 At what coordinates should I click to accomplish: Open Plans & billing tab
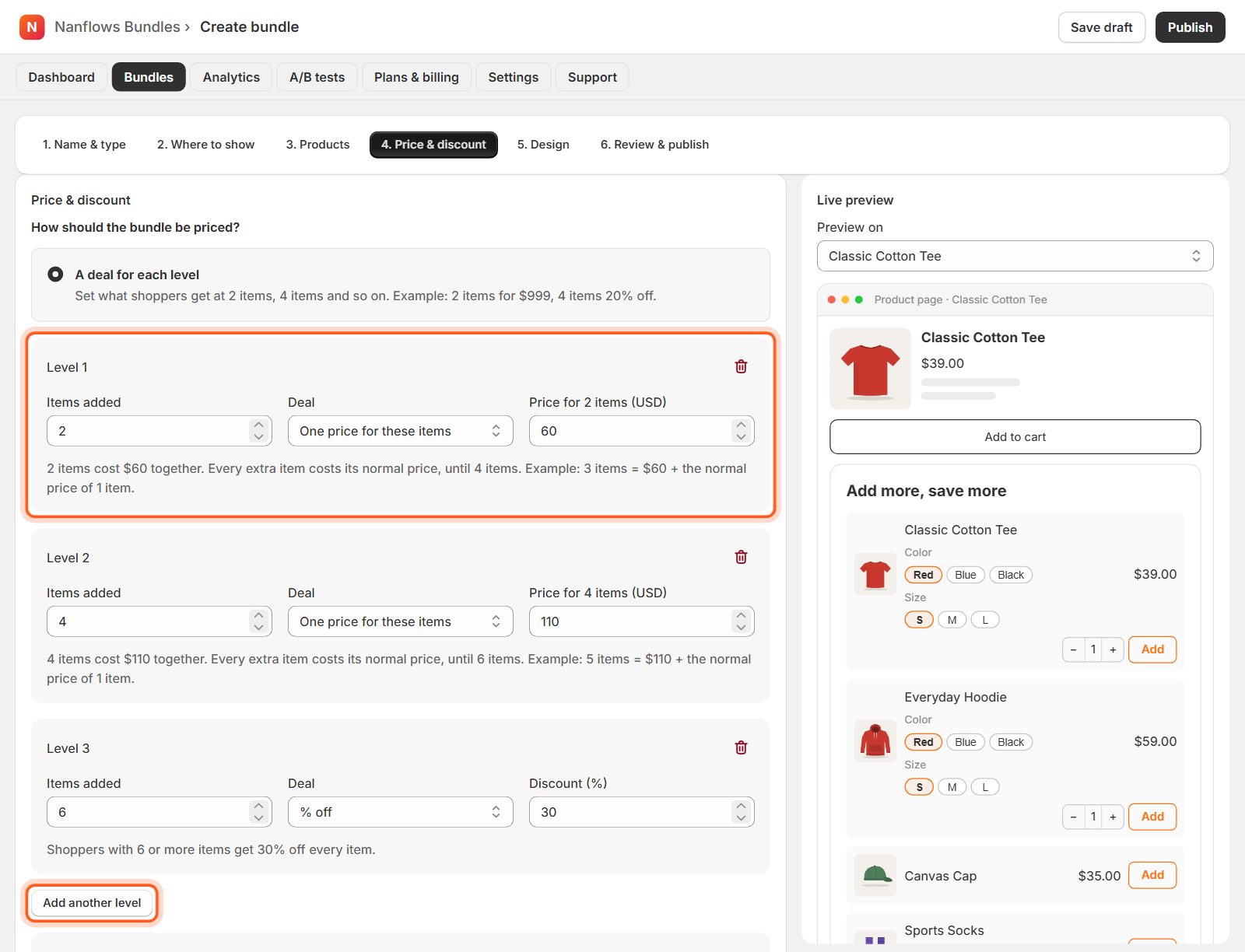coord(416,77)
